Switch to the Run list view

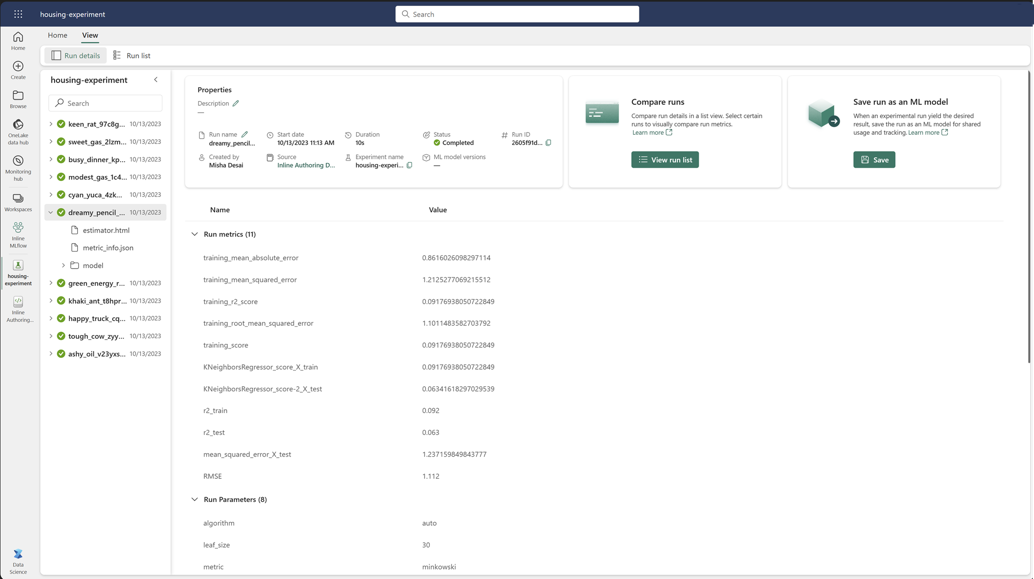[x=131, y=55]
